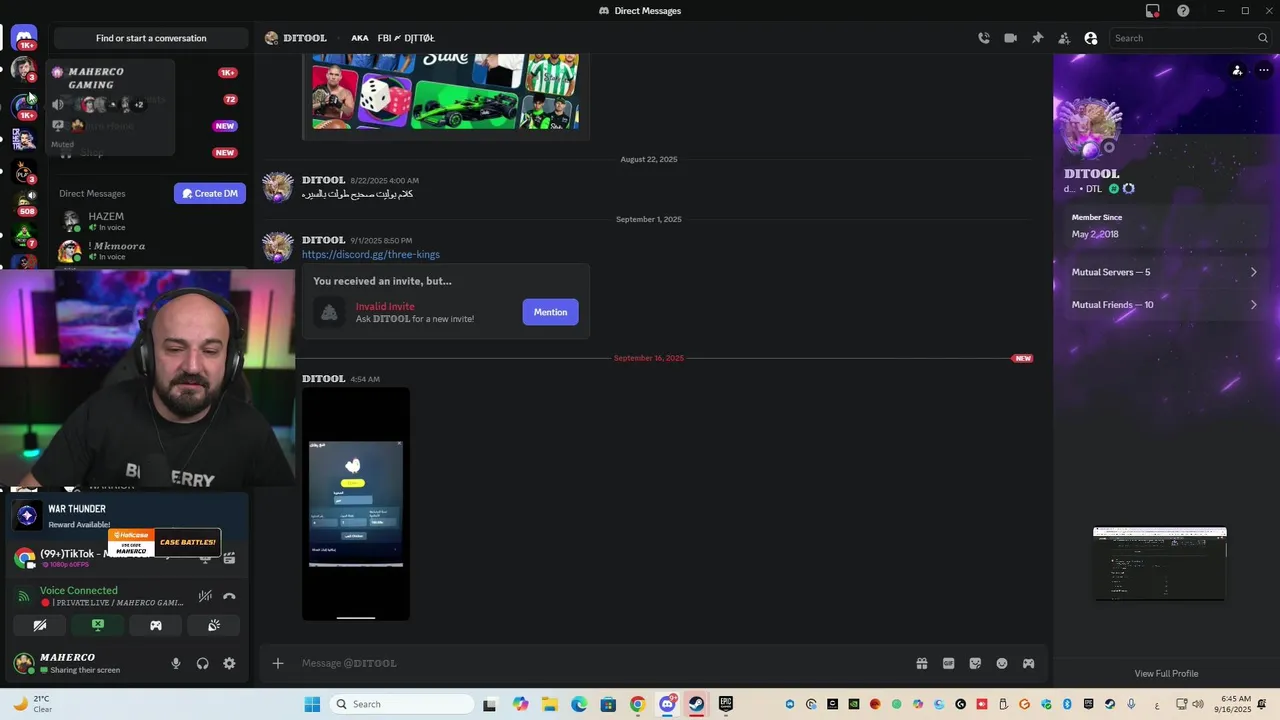Open User Settings gear
This screenshot has height=720, width=1280.
click(x=229, y=663)
